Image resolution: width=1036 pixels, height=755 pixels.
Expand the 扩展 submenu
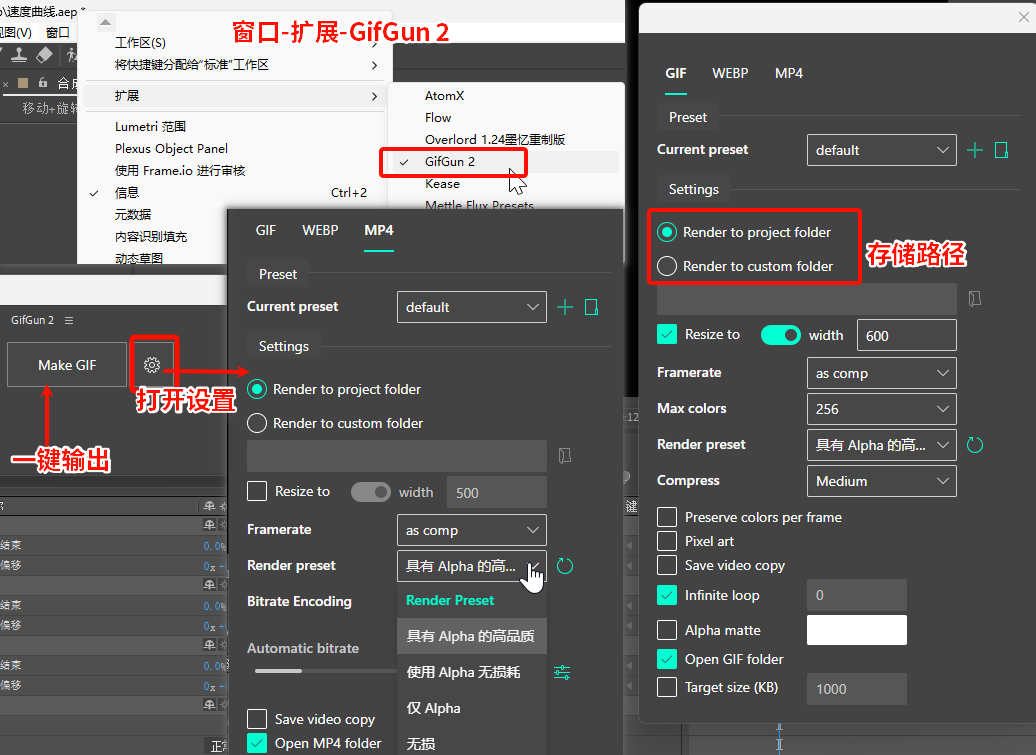tap(233, 96)
